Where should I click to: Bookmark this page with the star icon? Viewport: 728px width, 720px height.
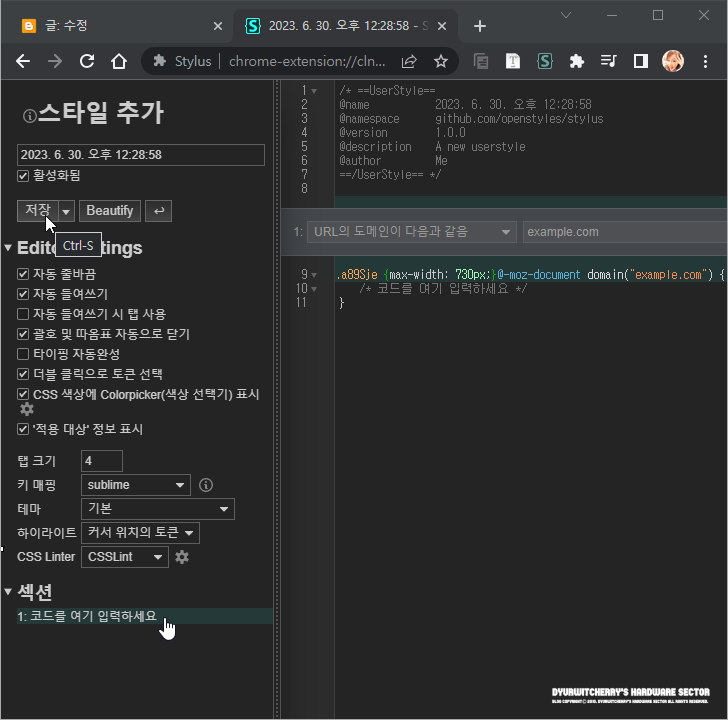point(441,61)
